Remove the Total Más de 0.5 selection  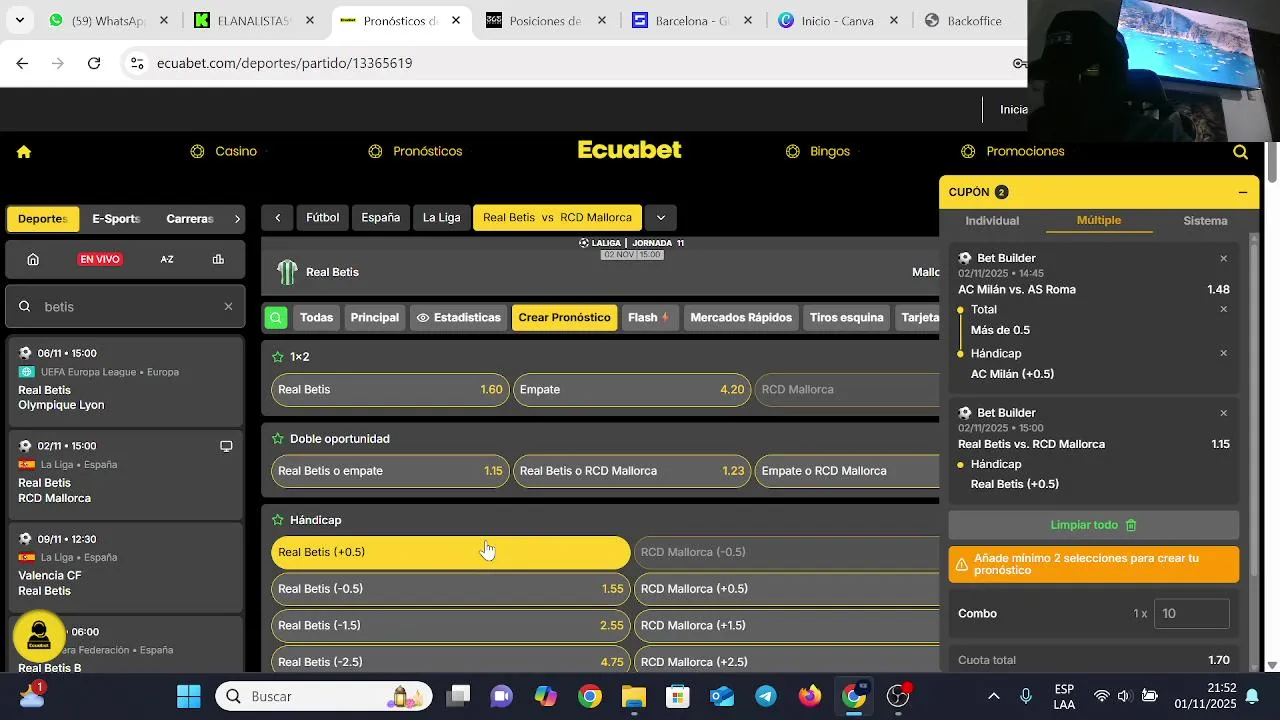click(1223, 309)
